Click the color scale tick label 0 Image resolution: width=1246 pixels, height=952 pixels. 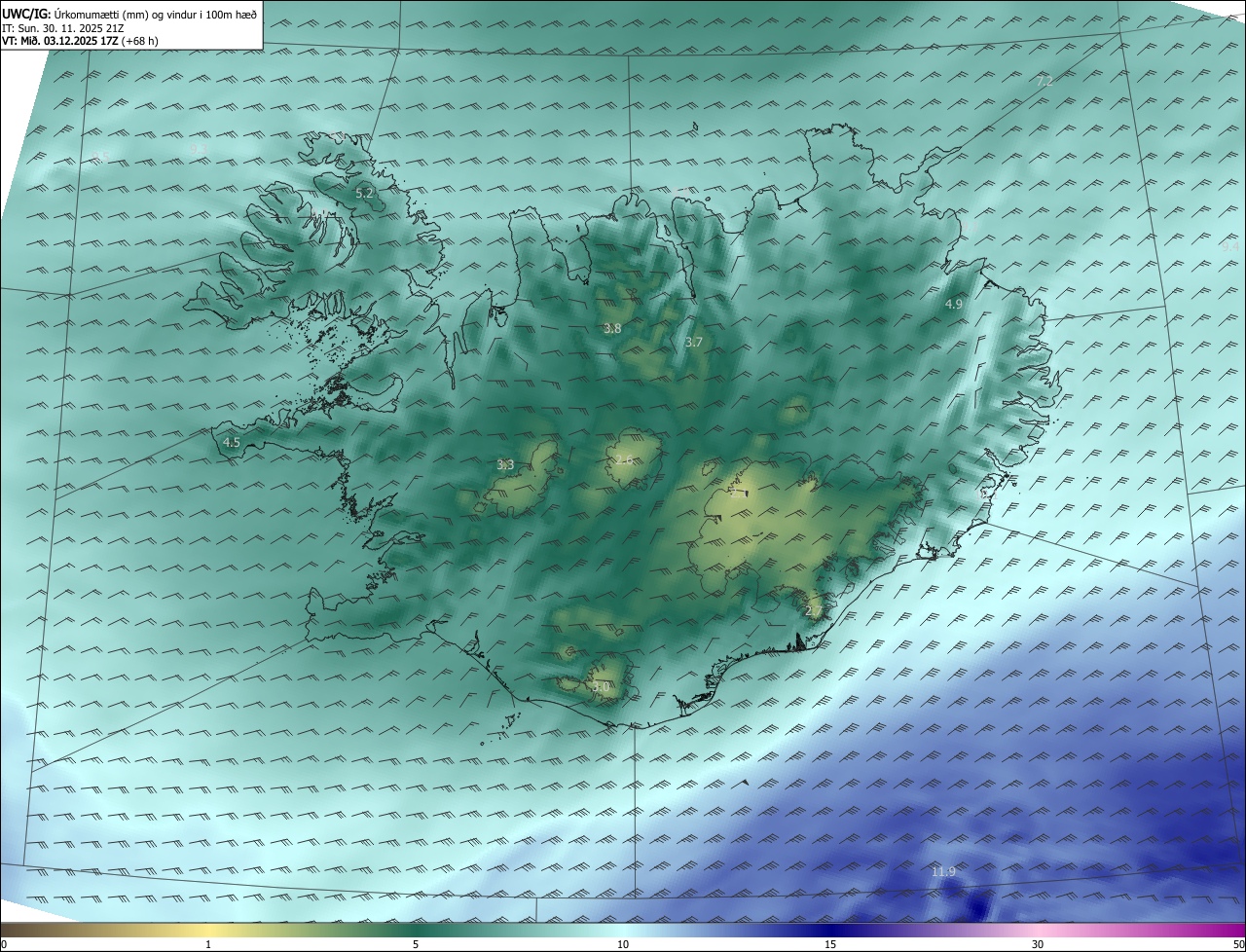click(x=4, y=945)
